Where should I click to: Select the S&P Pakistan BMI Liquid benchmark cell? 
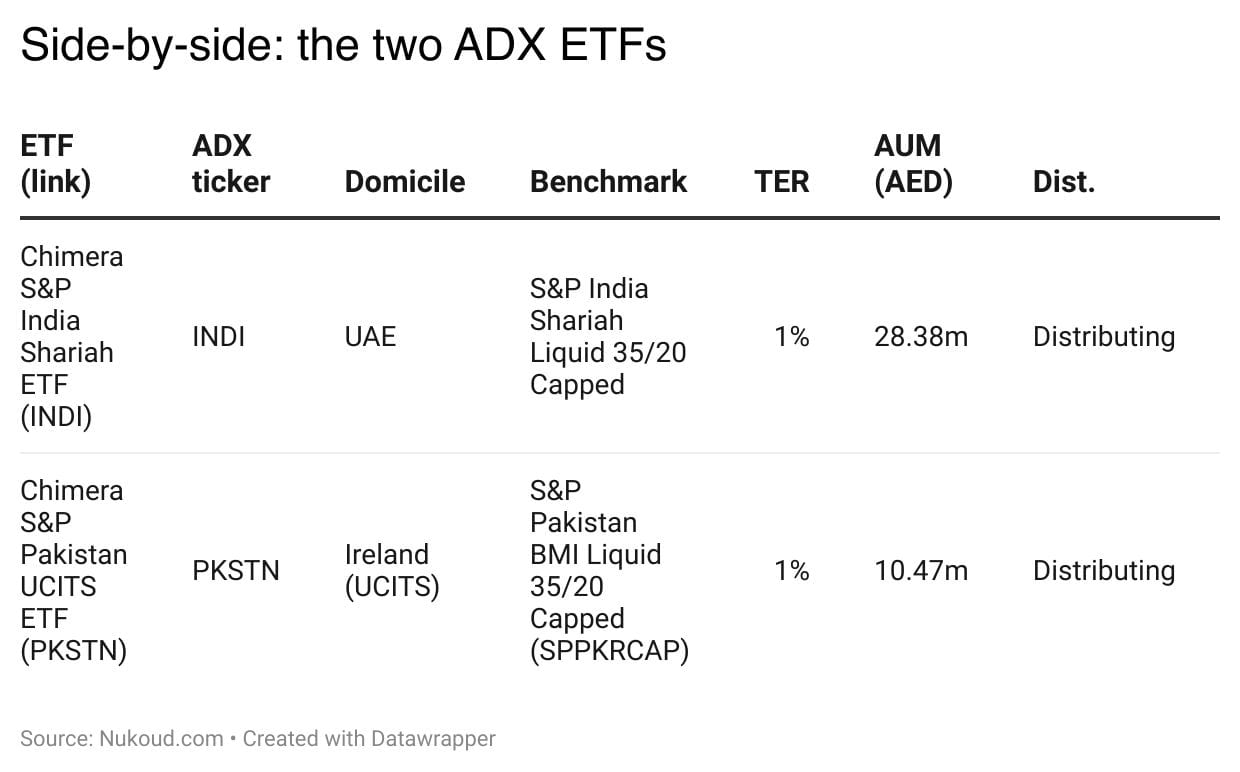[x=609, y=570]
